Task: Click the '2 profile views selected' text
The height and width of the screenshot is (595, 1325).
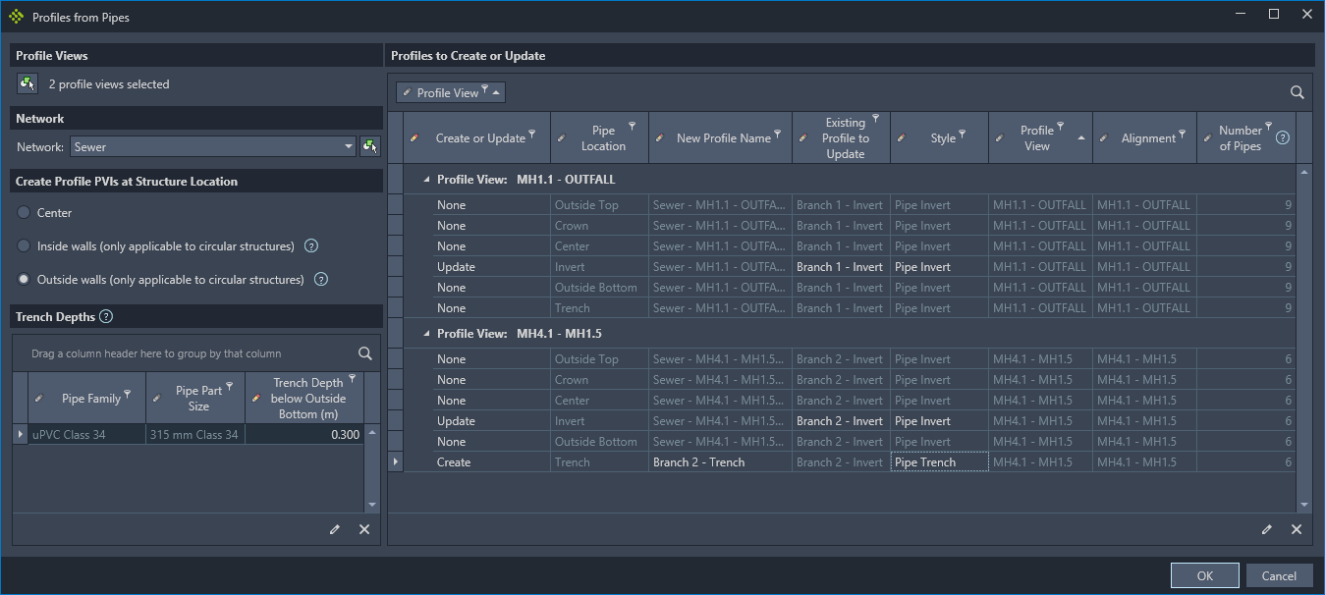Action: click(x=109, y=84)
